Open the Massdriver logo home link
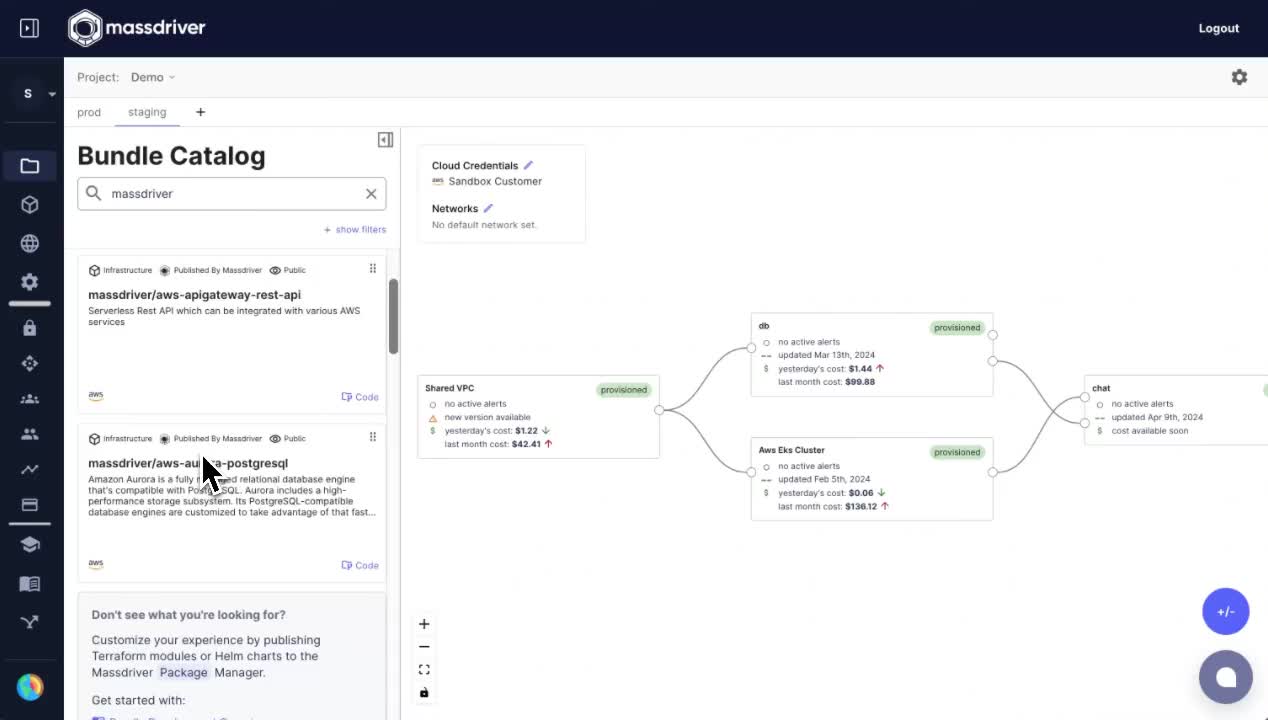 (137, 28)
